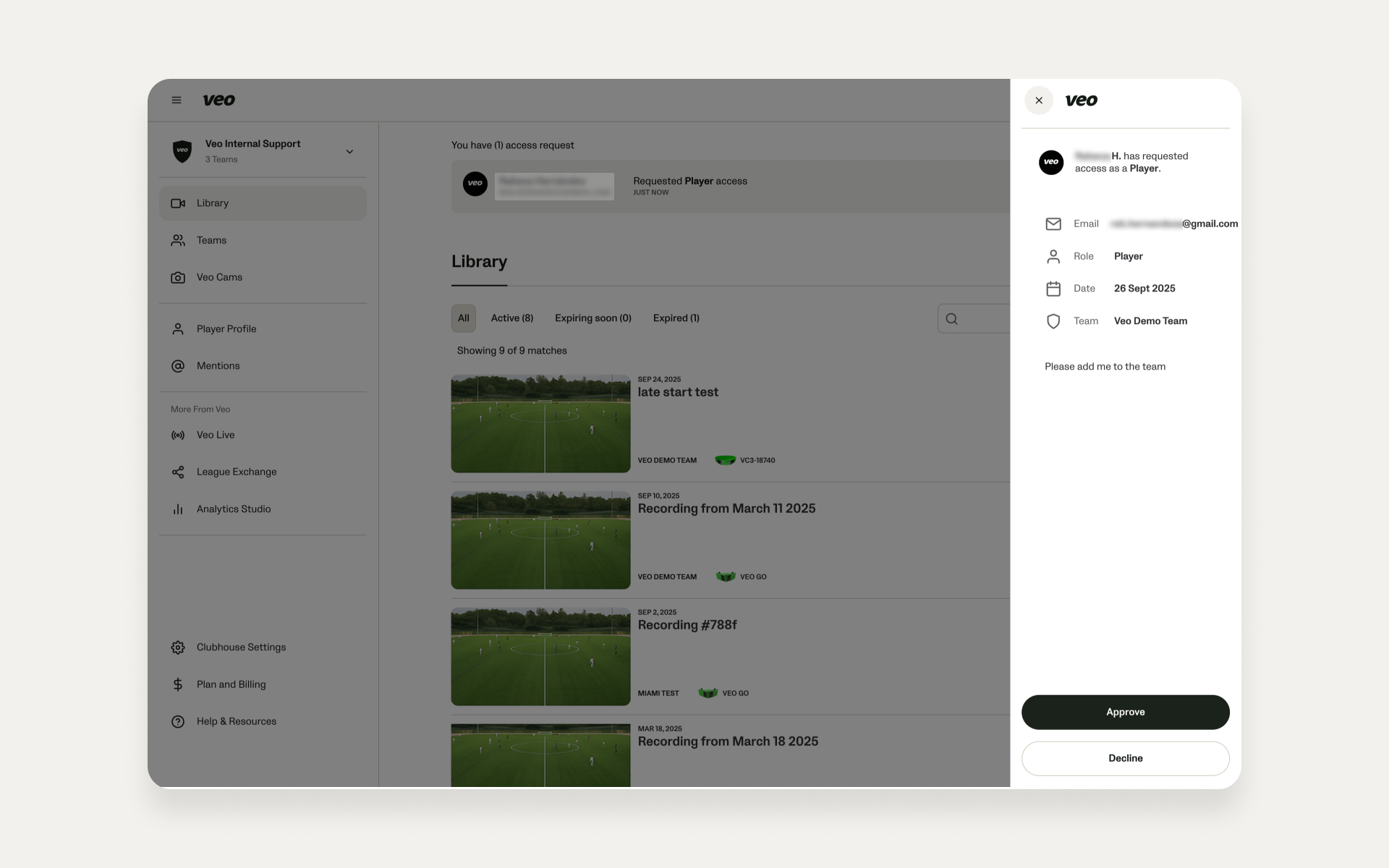Click the Teams people icon
The height and width of the screenshot is (868, 1389).
pyautogui.click(x=178, y=240)
